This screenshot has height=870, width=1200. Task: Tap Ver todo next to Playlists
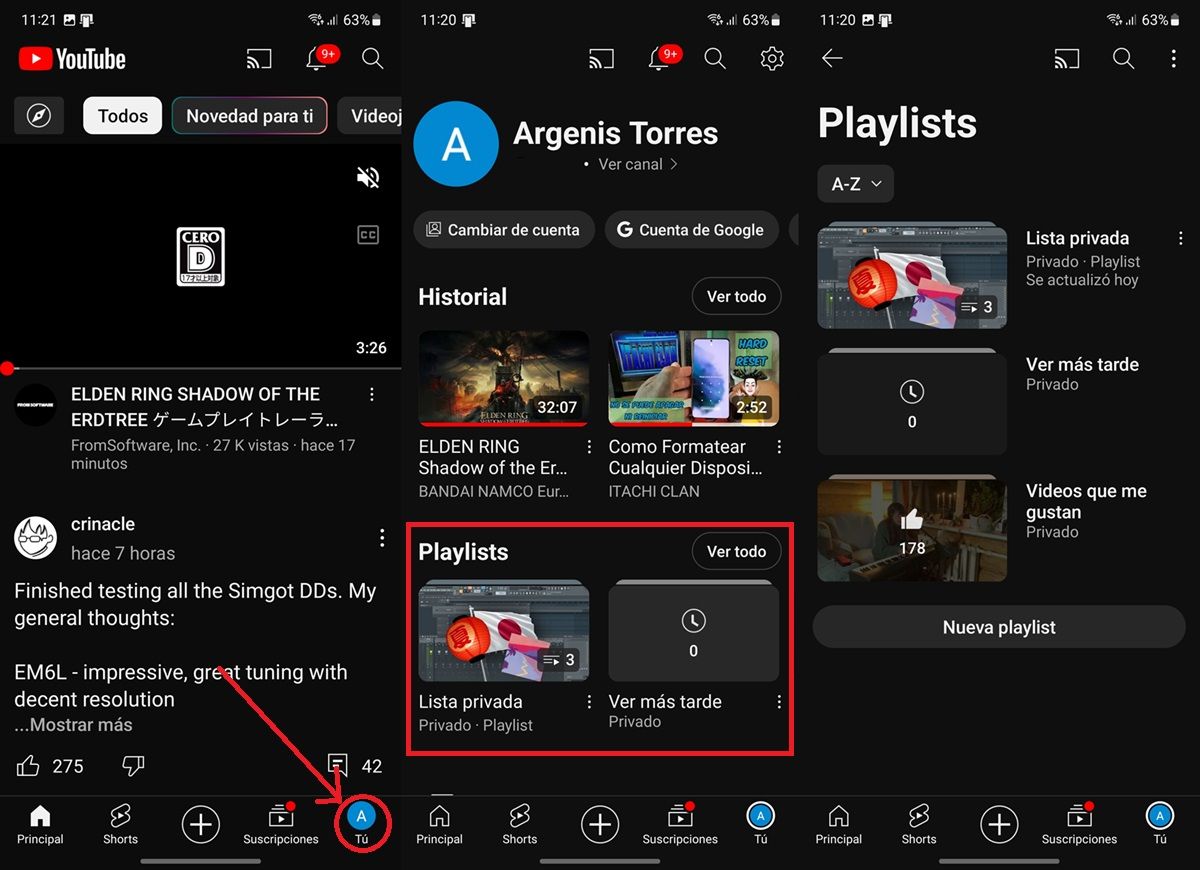point(736,551)
